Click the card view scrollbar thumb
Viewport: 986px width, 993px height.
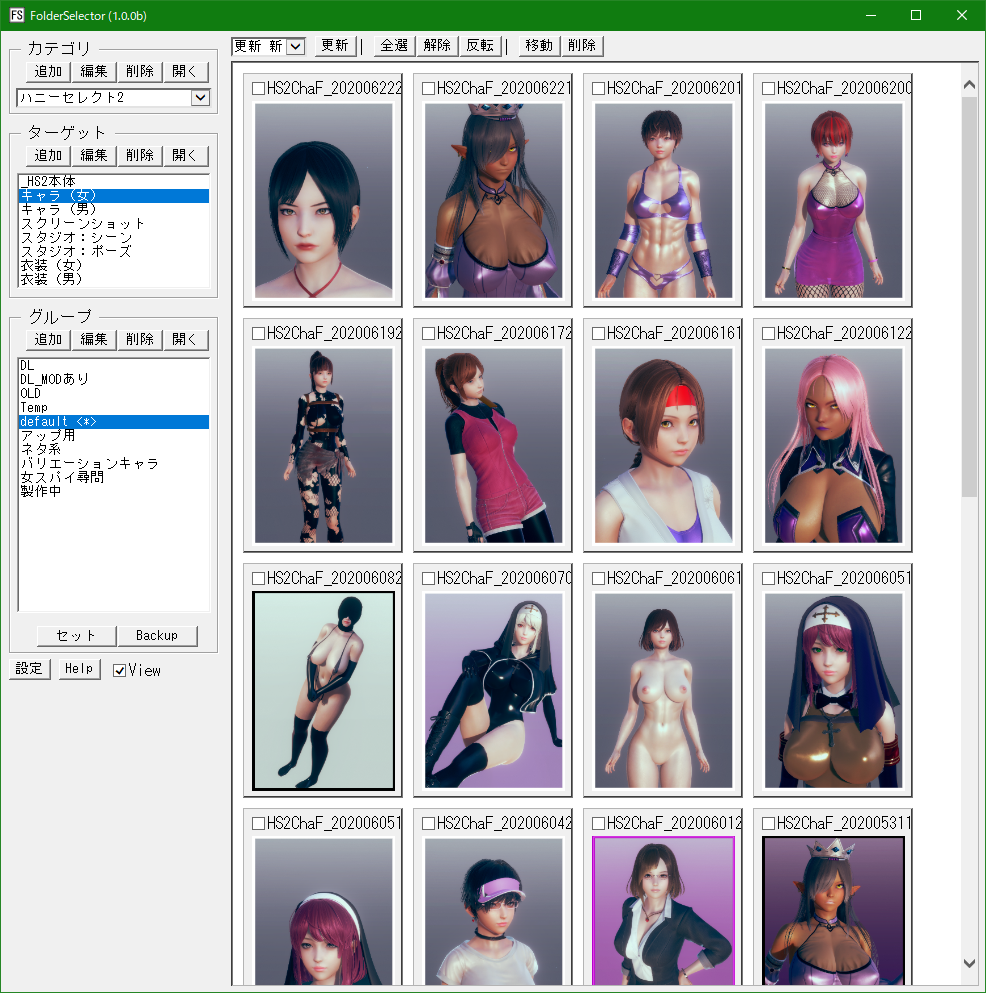[x=969, y=296]
